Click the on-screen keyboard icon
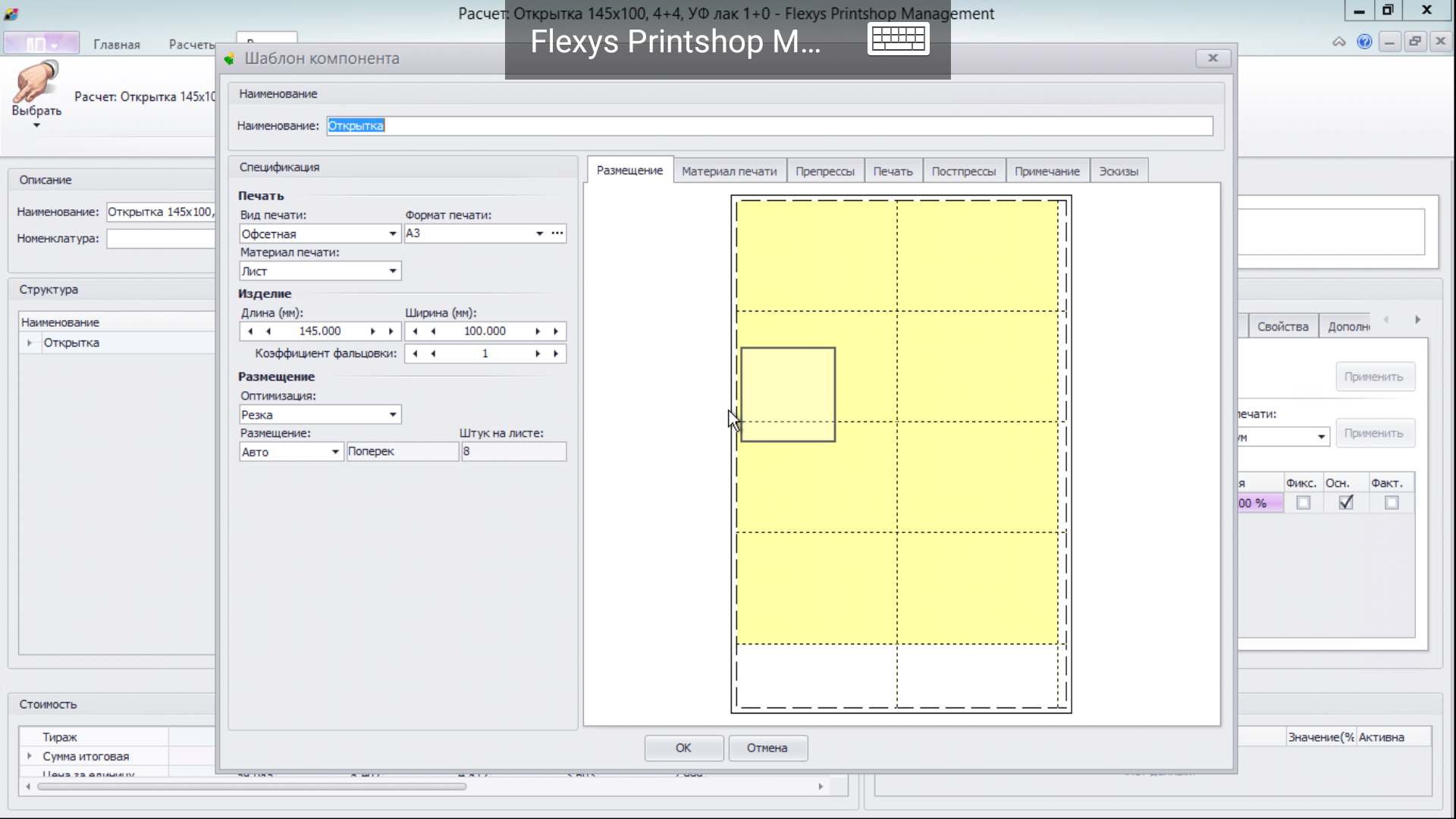Screen dimensions: 1456x819 tap(899, 39)
